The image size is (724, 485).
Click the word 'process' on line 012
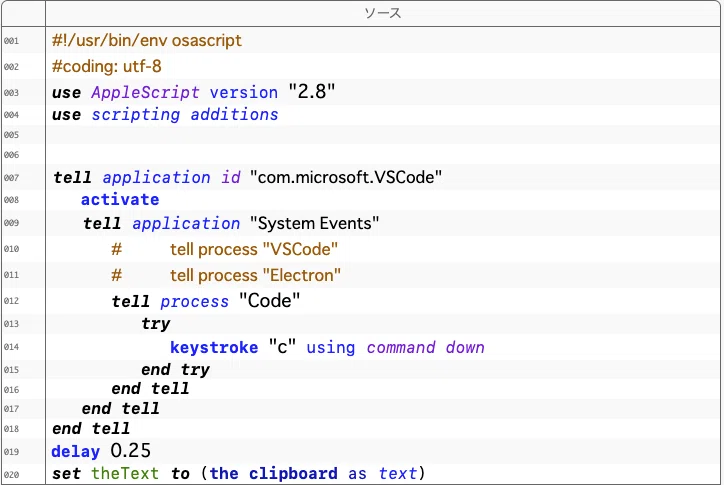tap(194, 302)
